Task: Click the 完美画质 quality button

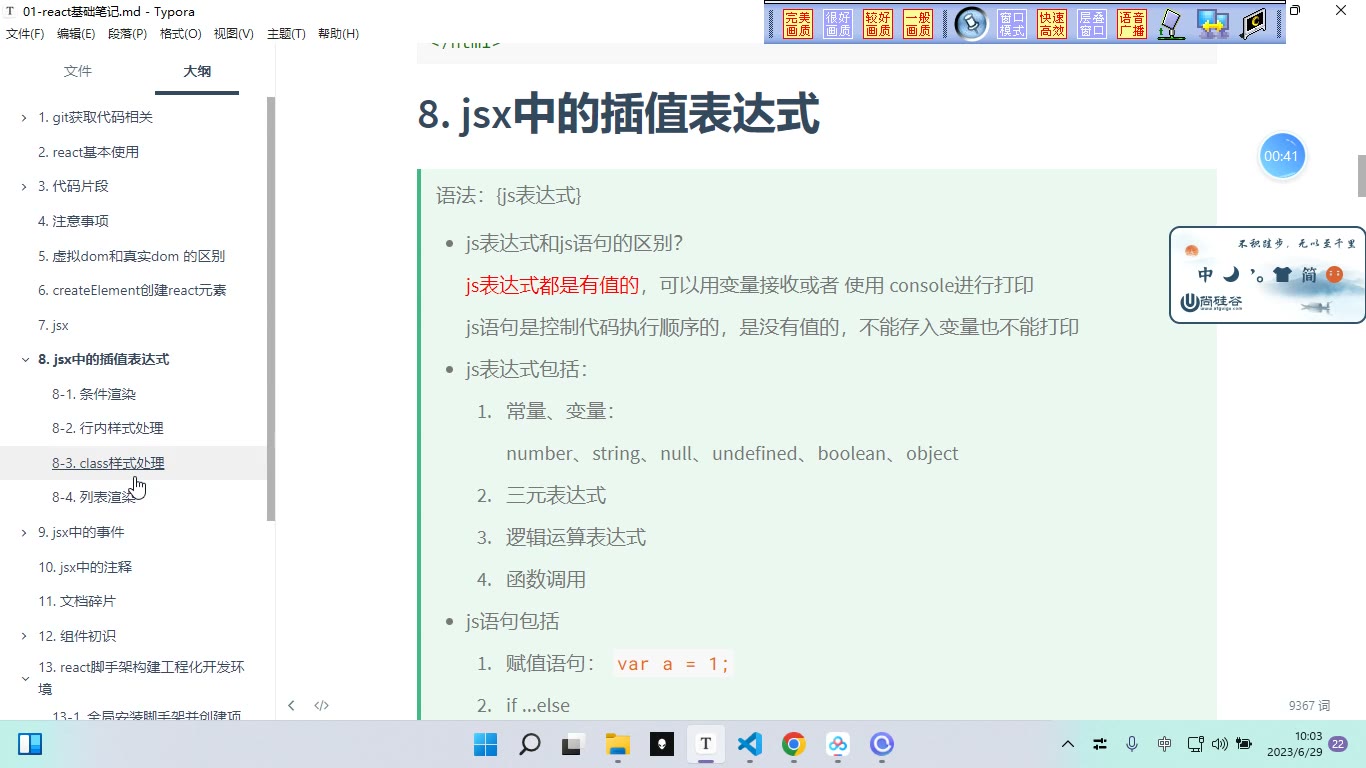Action: point(798,24)
